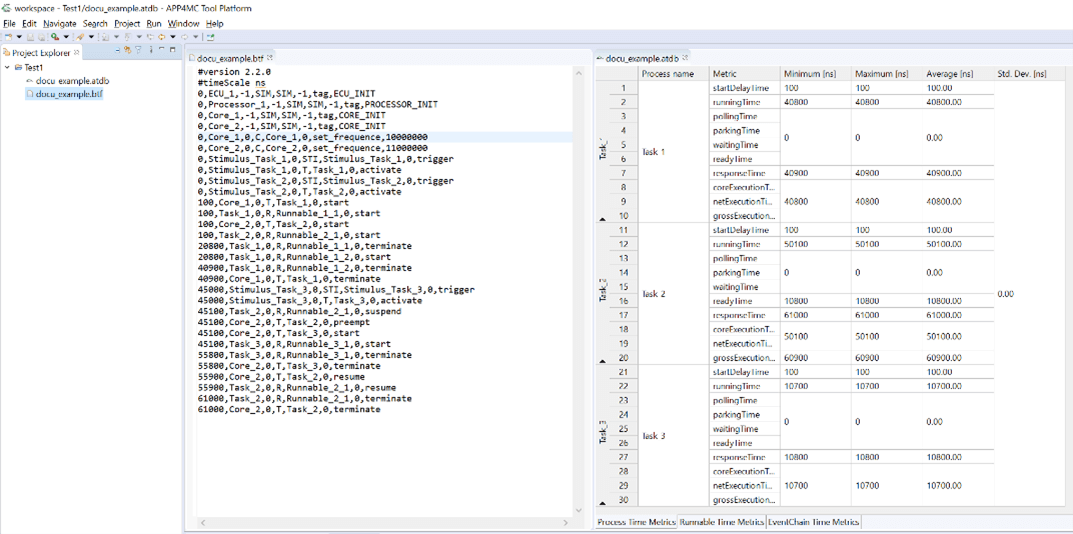
Task: Close the docu_example.atdb editor tab
Action: tap(684, 58)
